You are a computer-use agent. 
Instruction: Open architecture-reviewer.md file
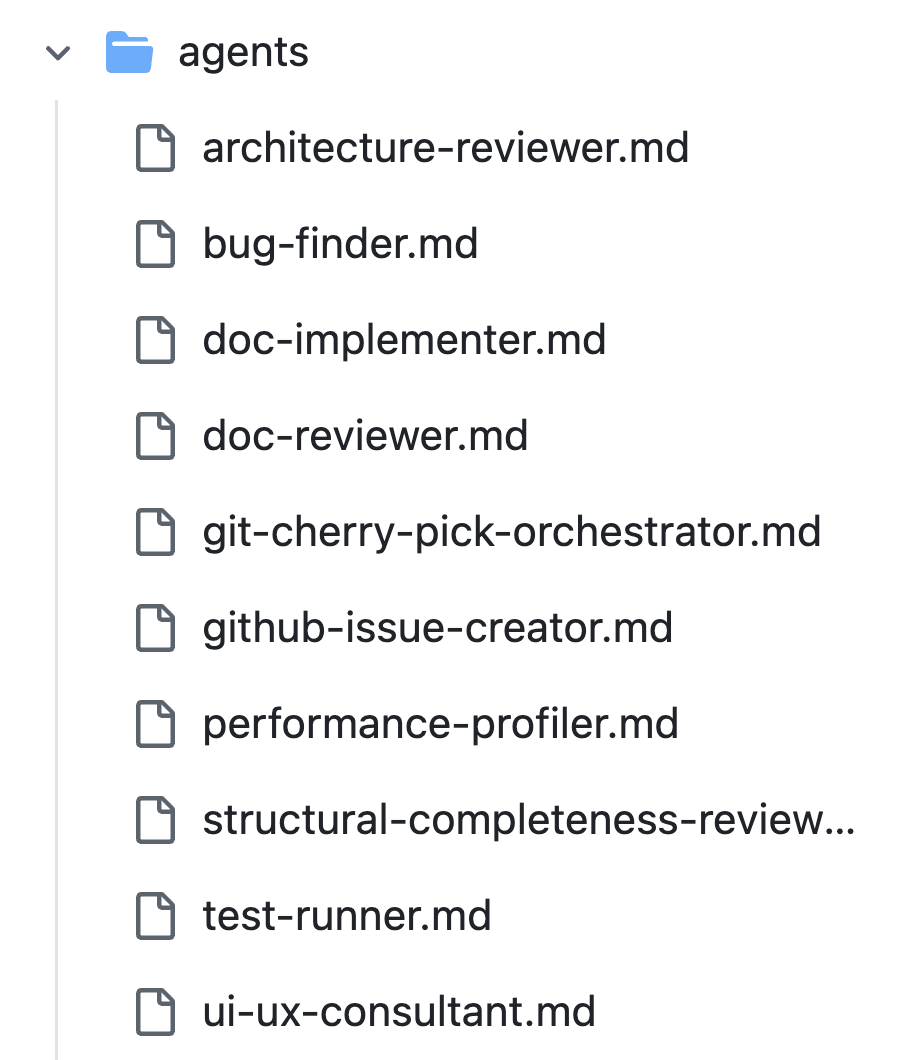[x=445, y=149]
